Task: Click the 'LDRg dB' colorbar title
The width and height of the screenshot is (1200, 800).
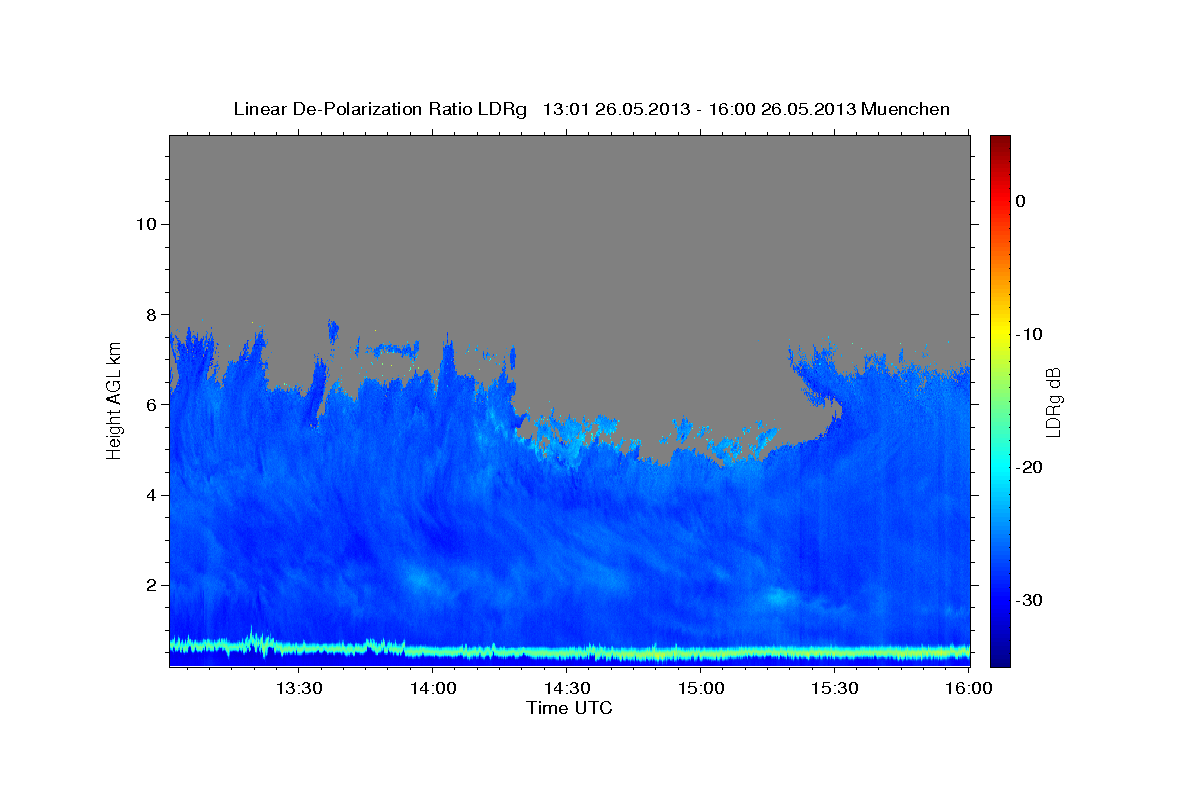Action: (x=1054, y=402)
